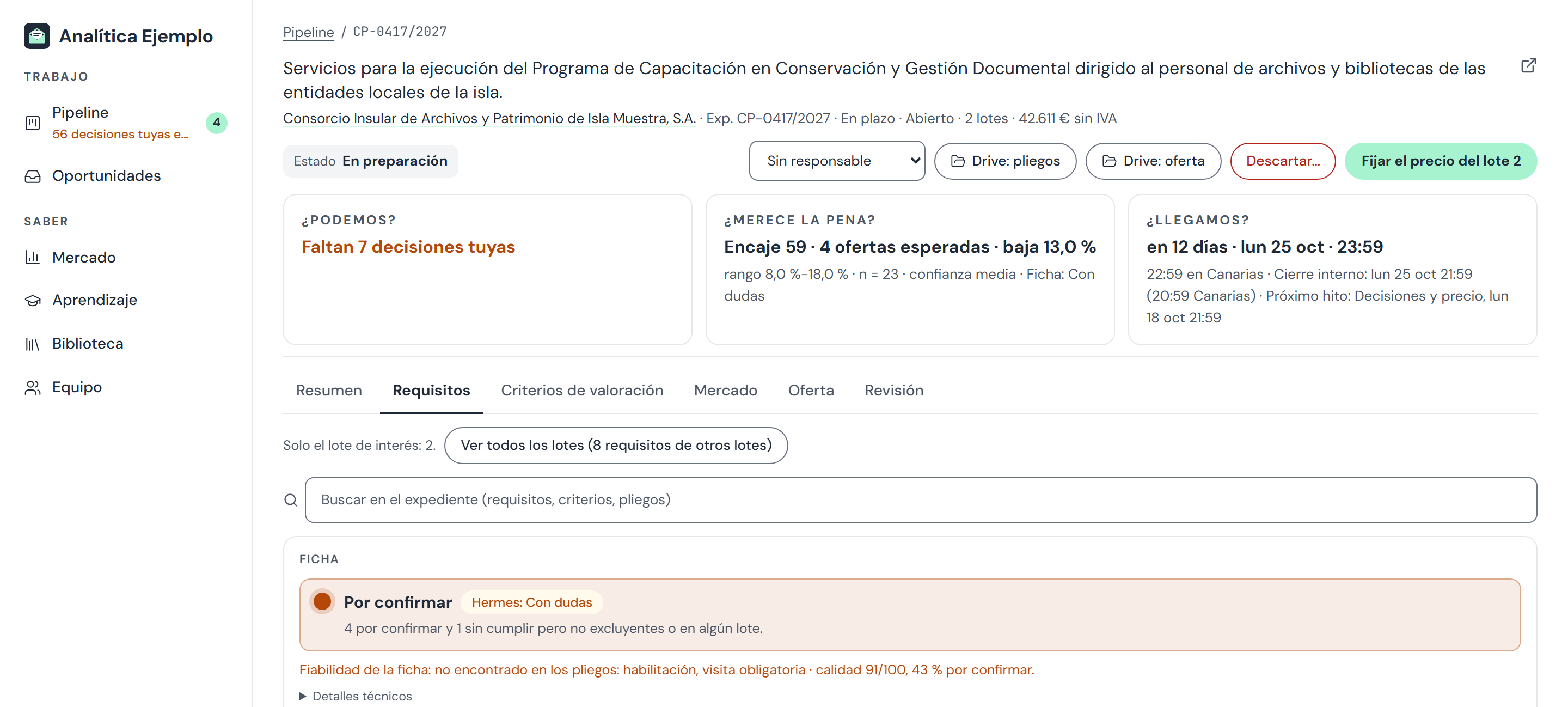The width and height of the screenshot is (1568, 707).
Task: Open Biblioteca in the sidebar
Action: 88,344
